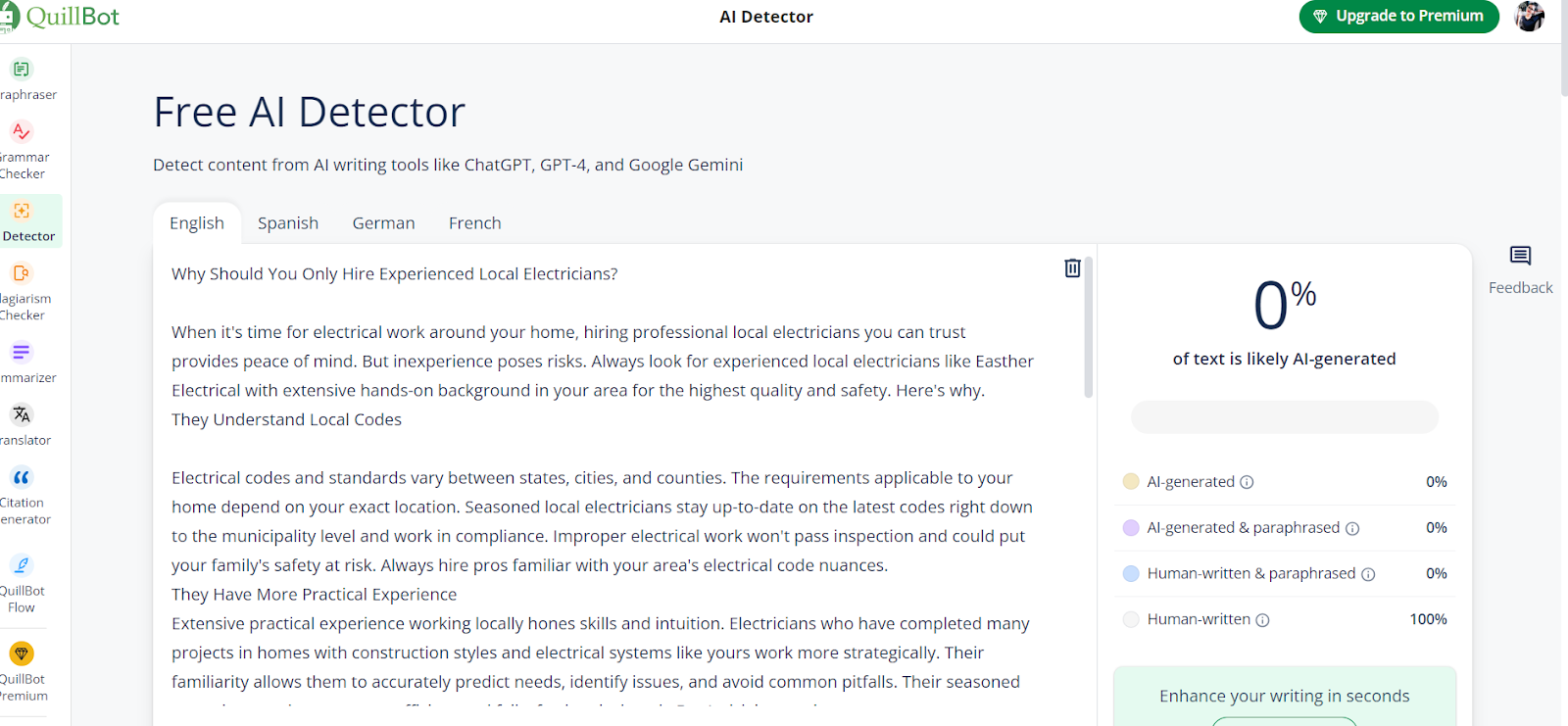
Task: Click the page vertical scrollbar
Action: (x=1564, y=49)
